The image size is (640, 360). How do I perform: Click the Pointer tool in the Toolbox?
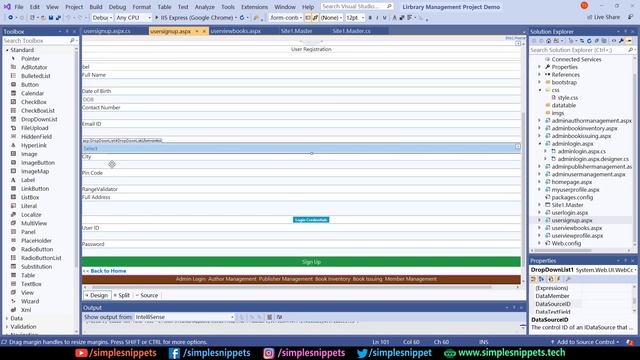pos(30,58)
